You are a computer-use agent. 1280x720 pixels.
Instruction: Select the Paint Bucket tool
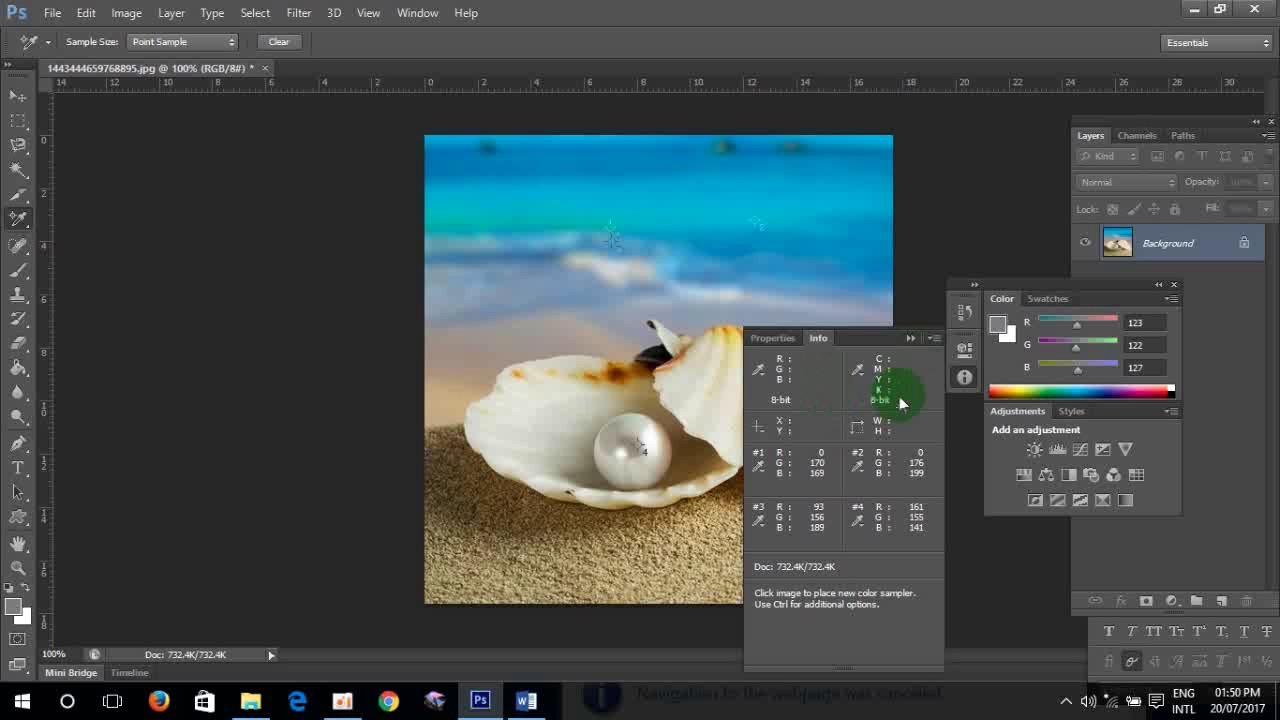point(18,368)
